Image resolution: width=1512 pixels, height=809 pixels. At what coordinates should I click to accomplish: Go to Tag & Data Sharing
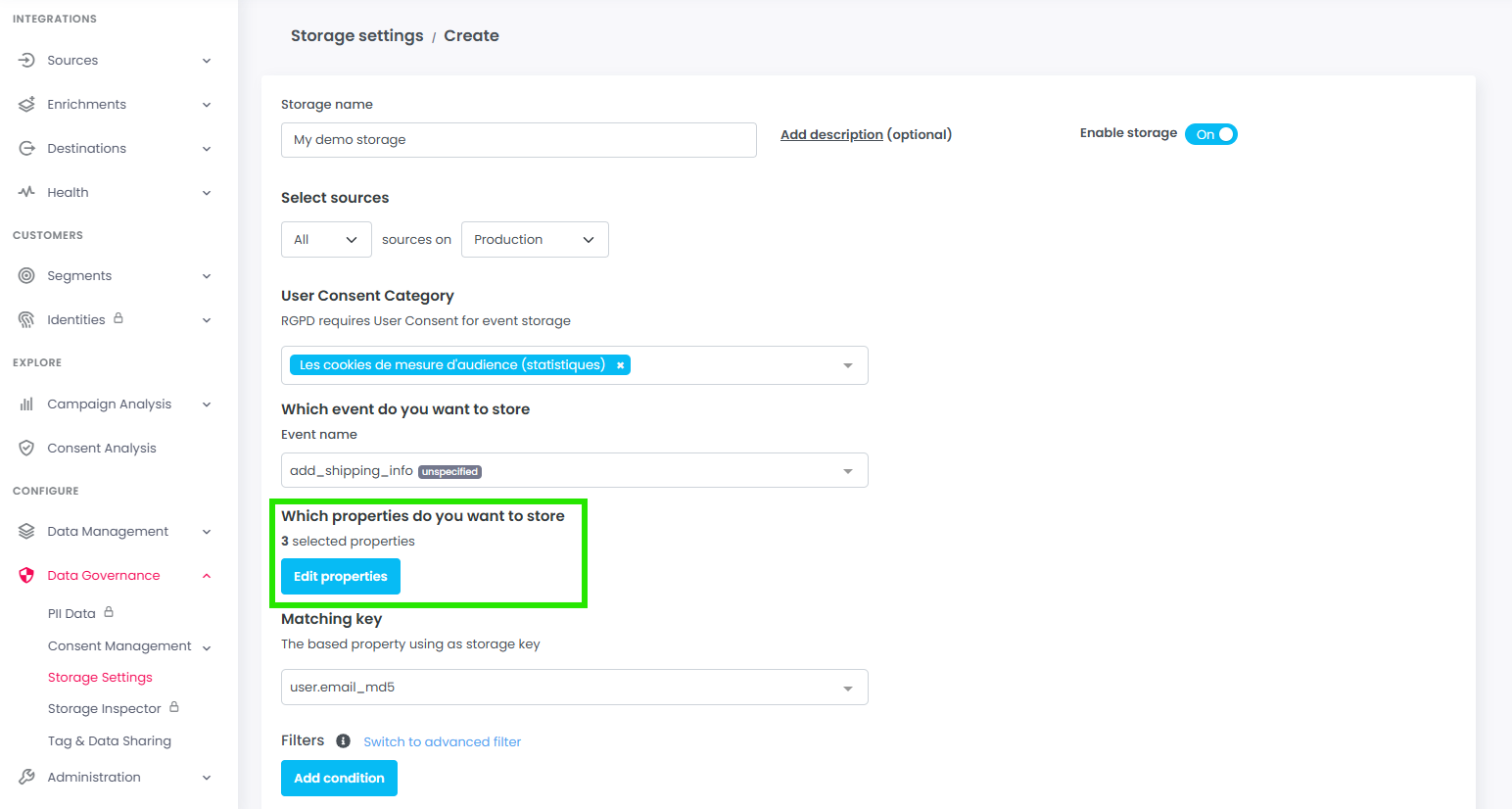point(110,741)
